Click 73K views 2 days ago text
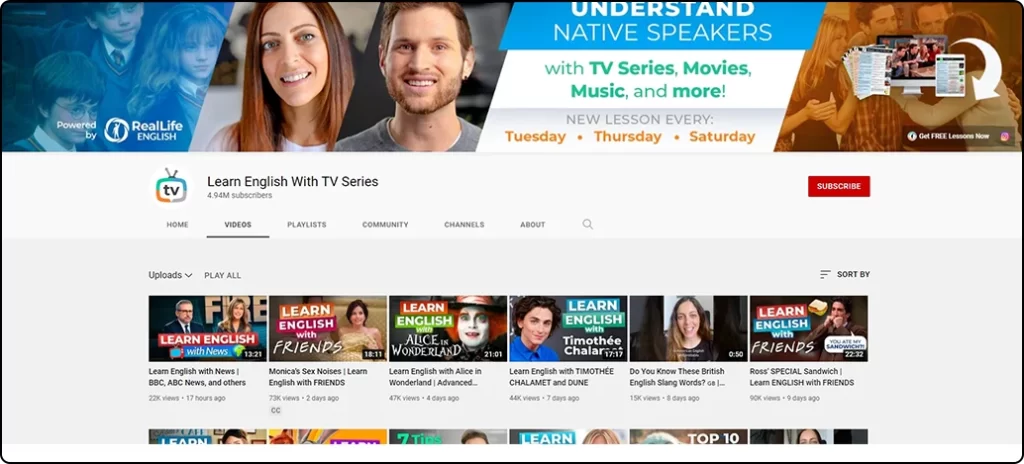The image size is (1024, 464). 304,398
